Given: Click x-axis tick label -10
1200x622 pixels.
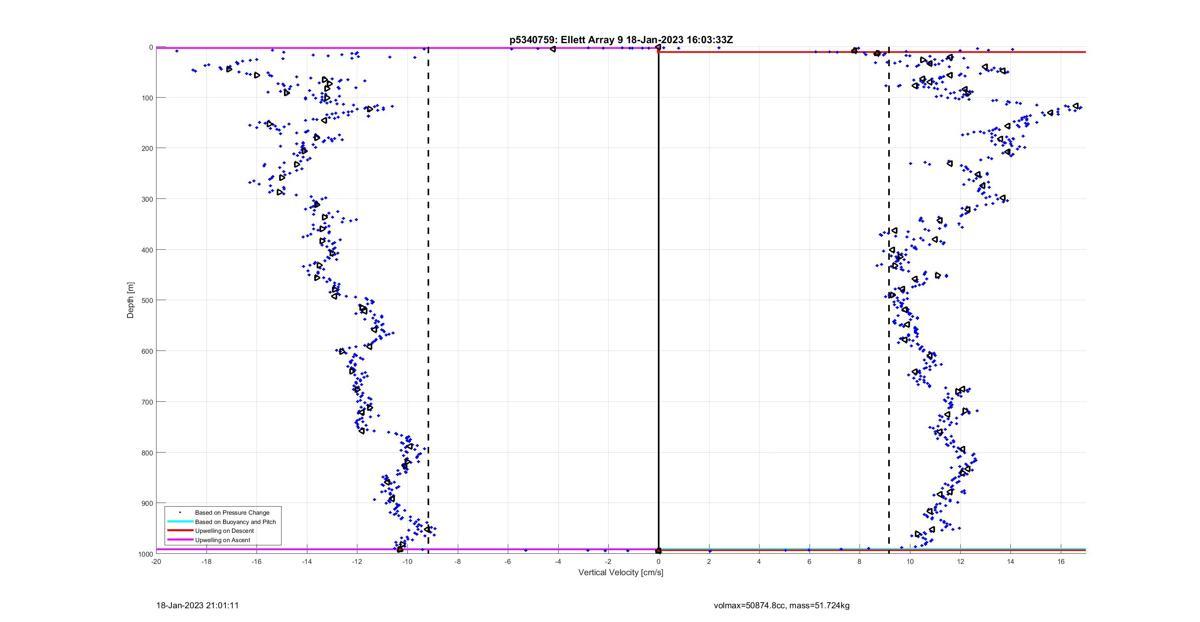Looking at the screenshot, I should (x=407, y=561).
